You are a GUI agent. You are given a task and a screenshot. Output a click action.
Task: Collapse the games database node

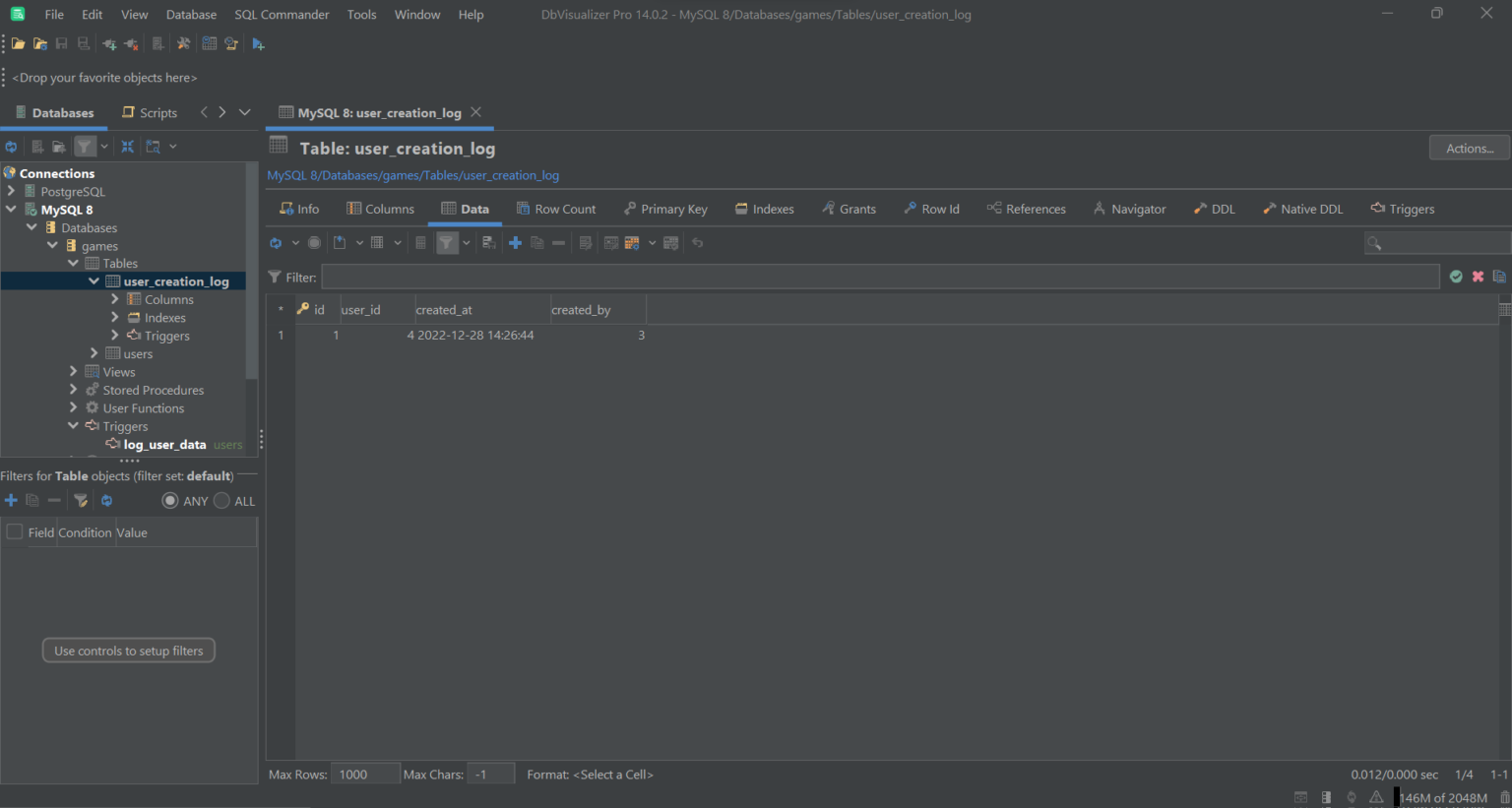[x=53, y=245]
